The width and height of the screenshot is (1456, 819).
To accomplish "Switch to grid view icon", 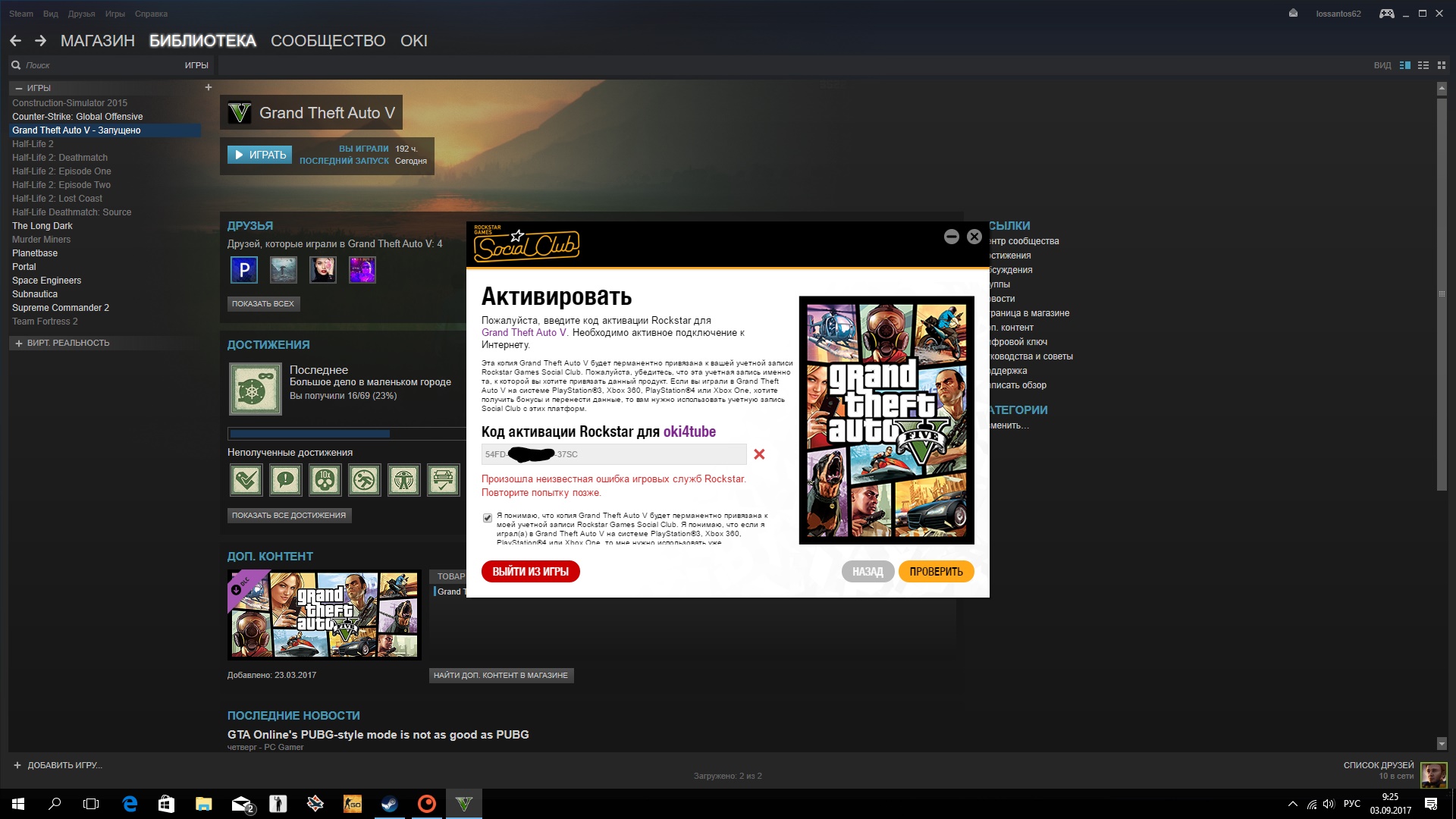I will pyautogui.click(x=1442, y=66).
